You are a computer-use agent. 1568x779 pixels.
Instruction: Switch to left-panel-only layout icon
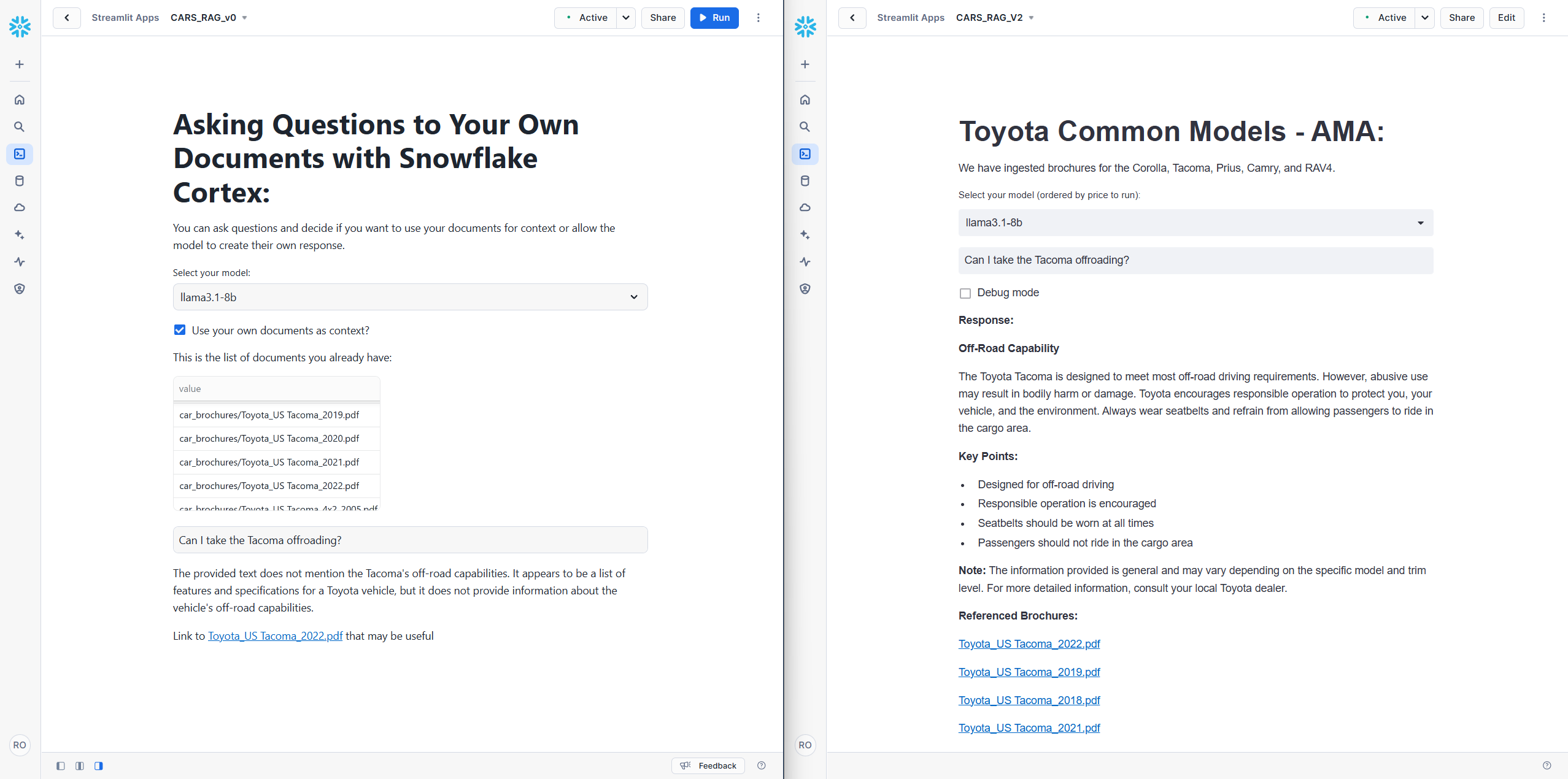click(x=60, y=766)
